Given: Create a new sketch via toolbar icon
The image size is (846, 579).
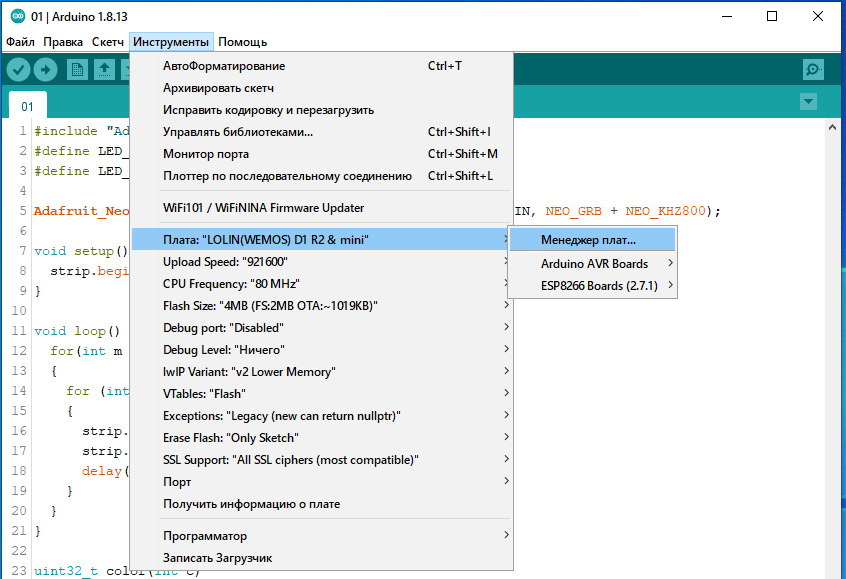Looking at the screenshot, I should click(77, 69).
